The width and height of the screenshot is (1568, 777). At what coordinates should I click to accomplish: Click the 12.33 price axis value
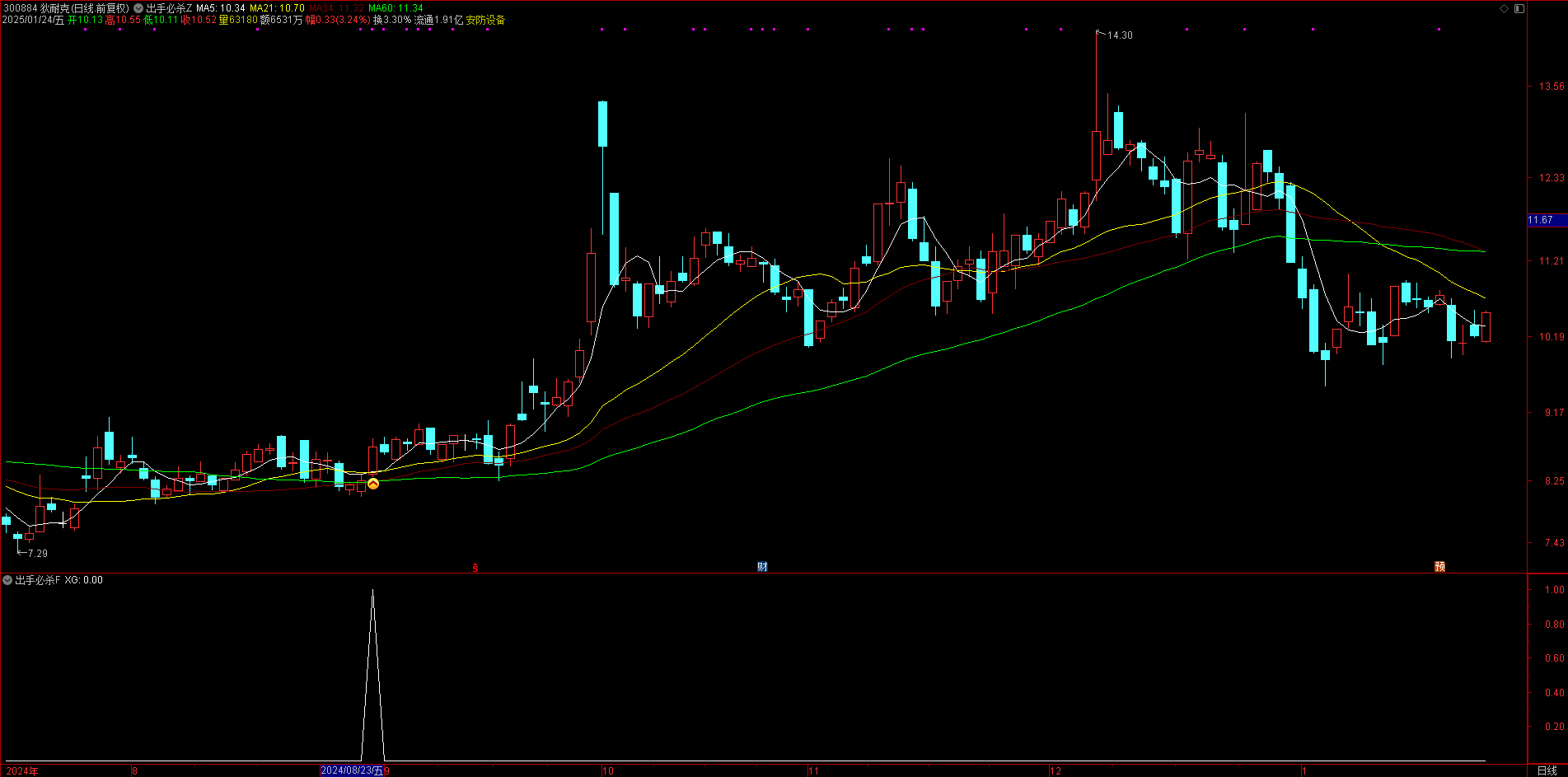[1552, 178]
